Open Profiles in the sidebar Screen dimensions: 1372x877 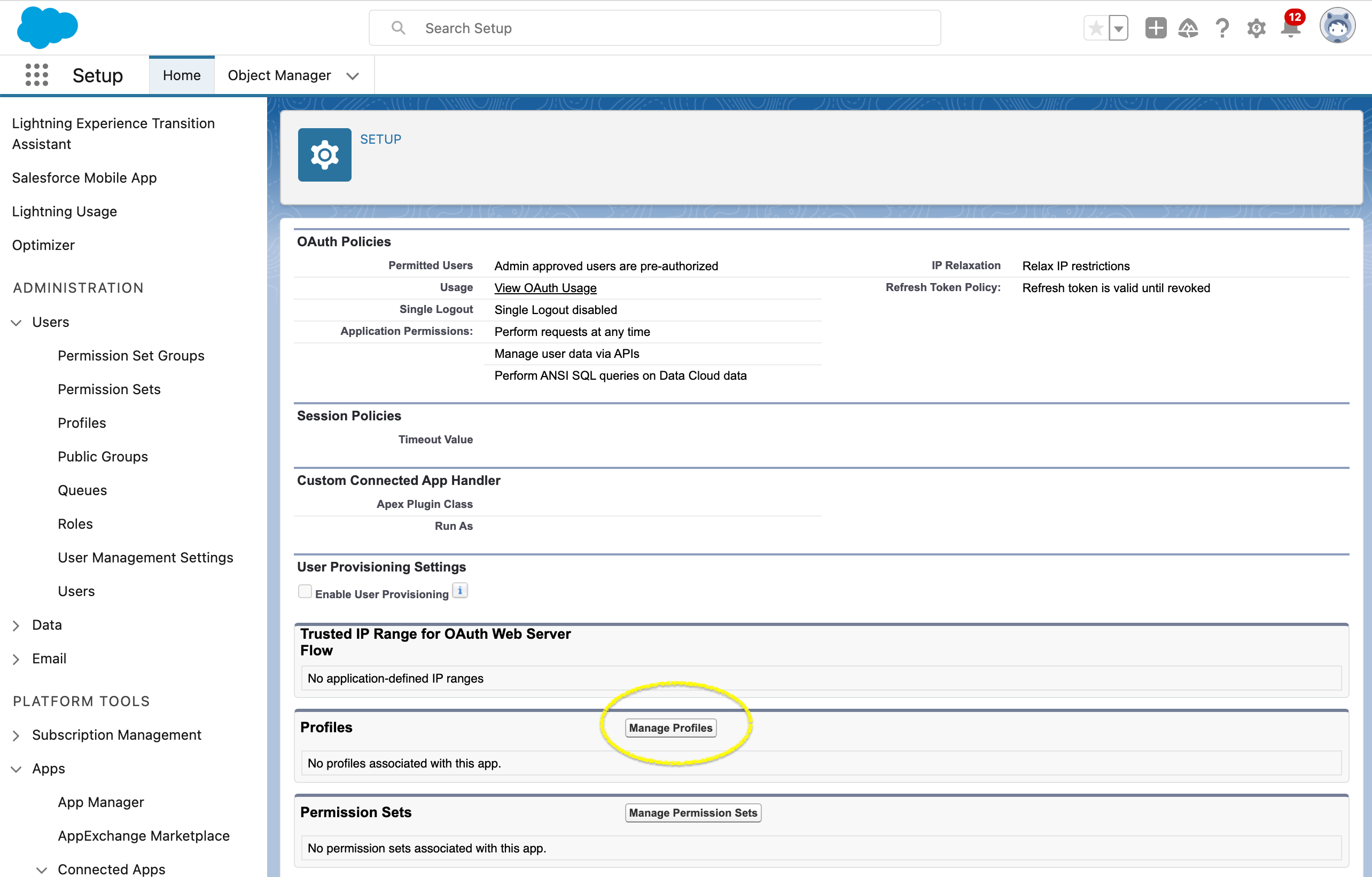tap(82, 423)
